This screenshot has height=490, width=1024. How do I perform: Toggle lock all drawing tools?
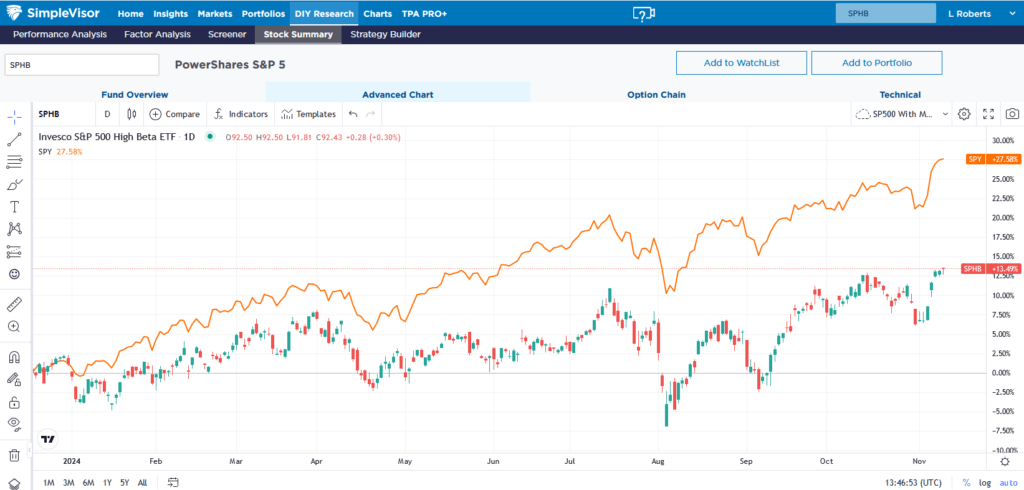pyautogui.click(x=14, y=402)
